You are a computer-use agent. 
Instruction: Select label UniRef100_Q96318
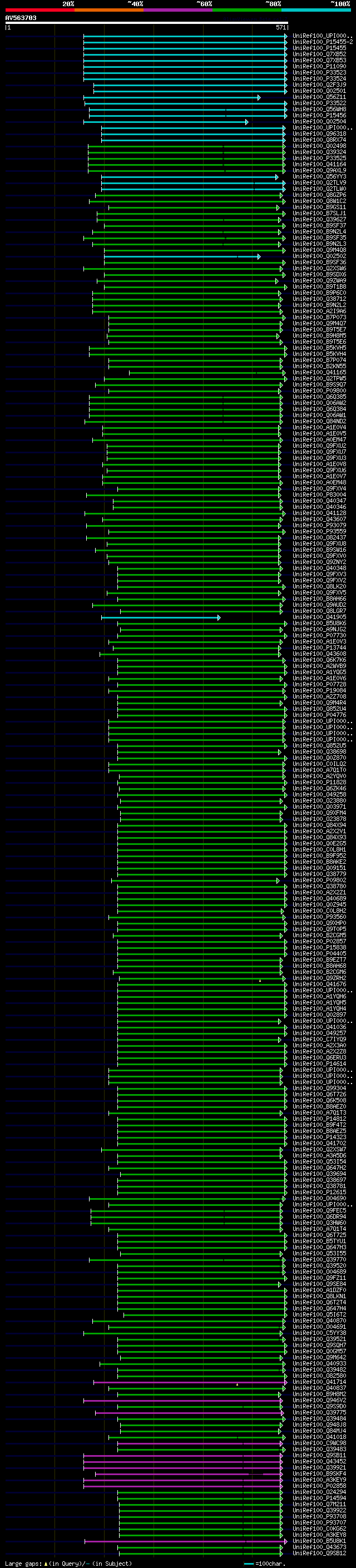pyautogui.click(x=319, y=134)
